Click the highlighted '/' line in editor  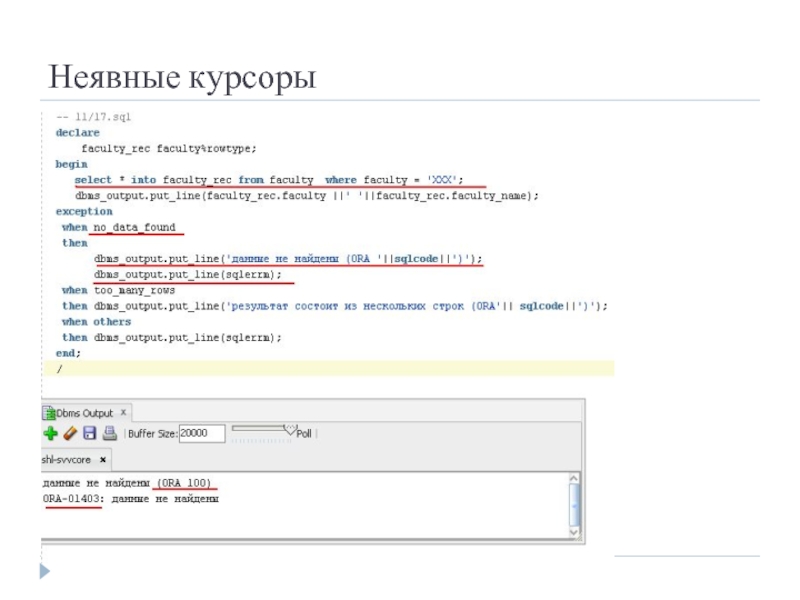[x=329, y=368]
